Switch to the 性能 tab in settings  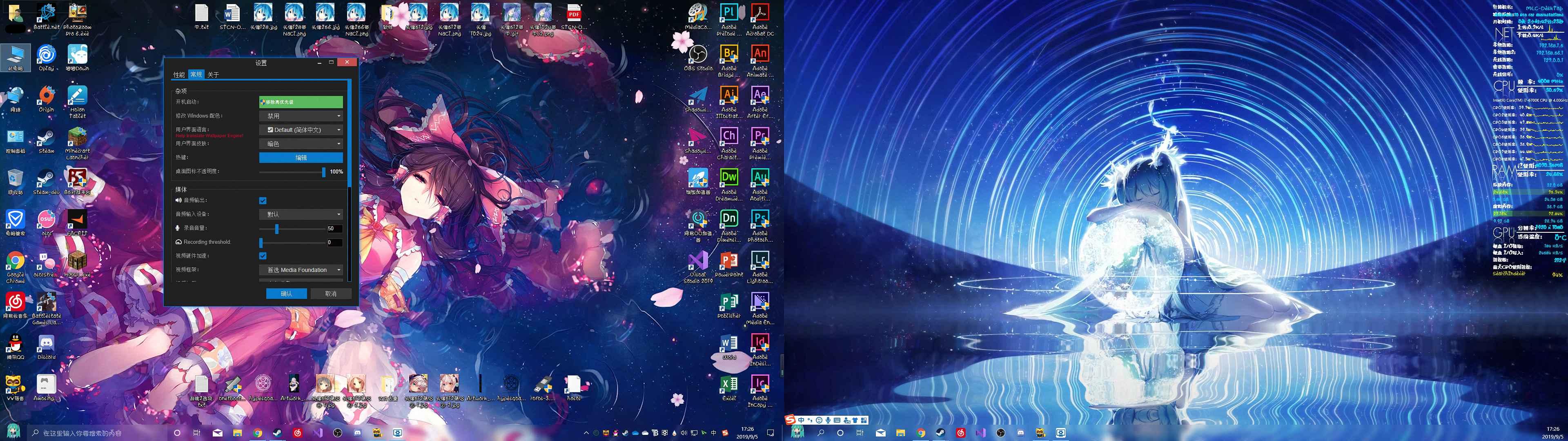(179, 74)
